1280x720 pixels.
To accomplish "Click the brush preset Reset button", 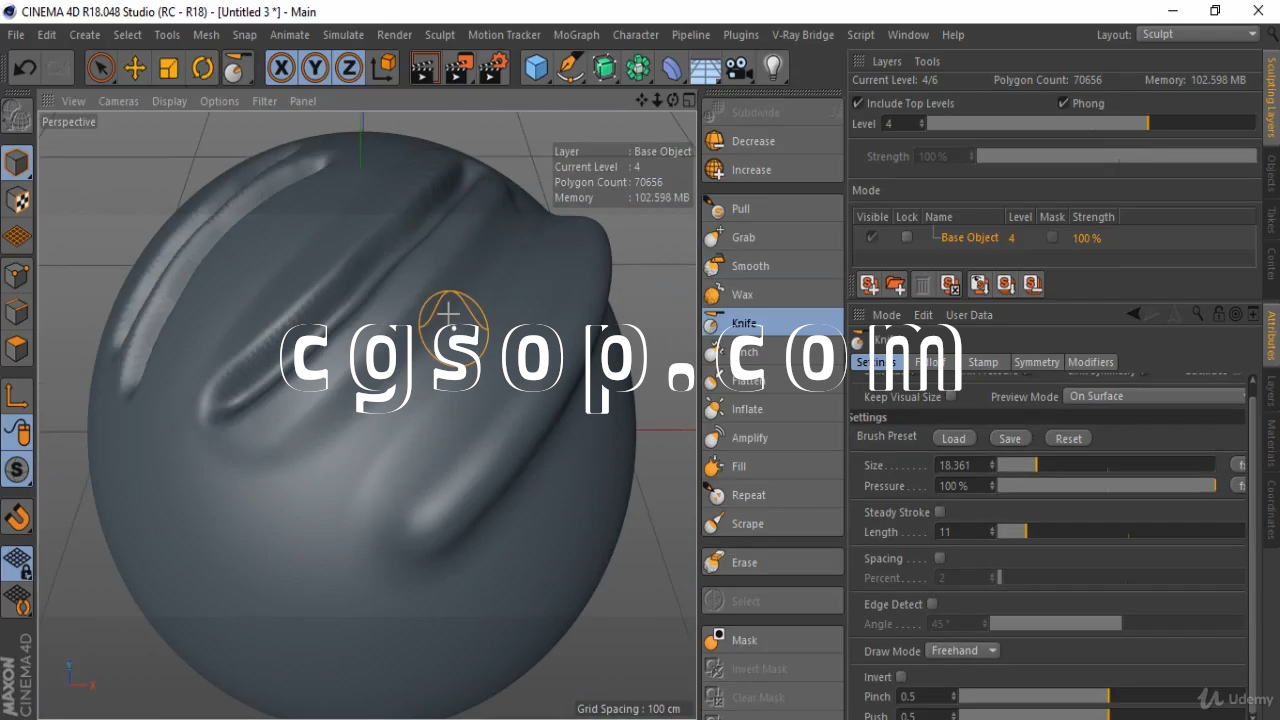I will (1068, 439).
